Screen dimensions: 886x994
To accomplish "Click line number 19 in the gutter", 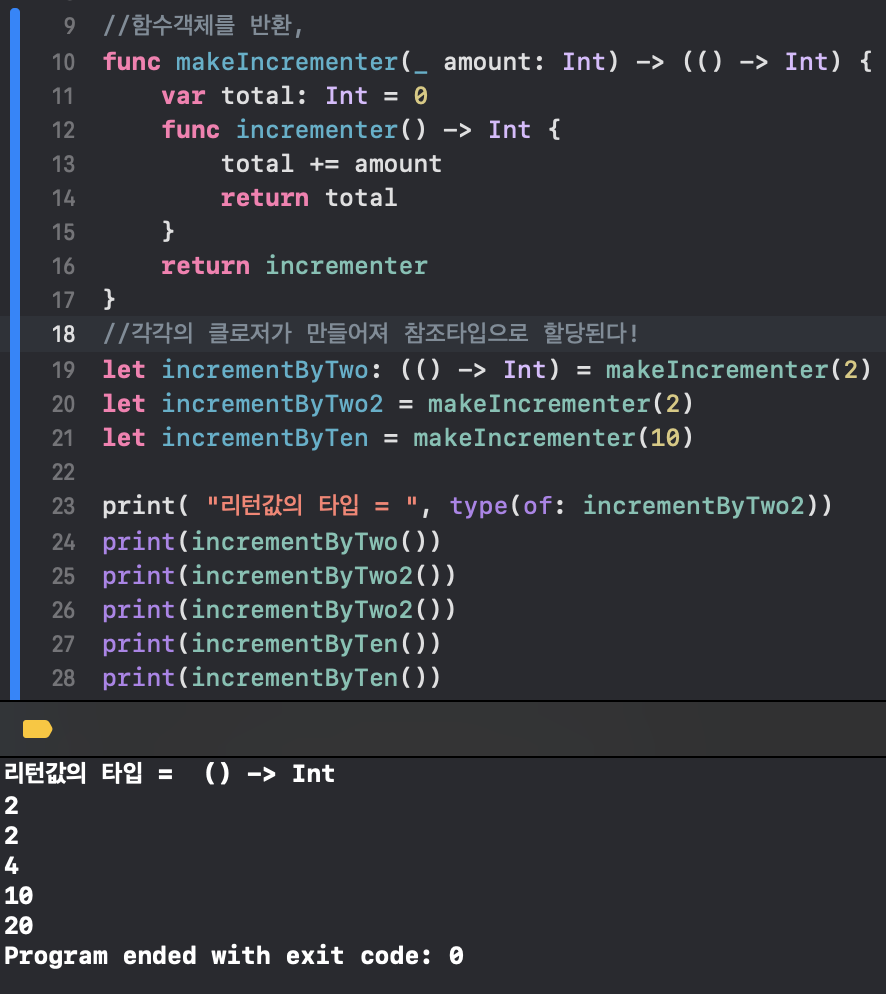I will pyautogui.click(x=63, y=370).
